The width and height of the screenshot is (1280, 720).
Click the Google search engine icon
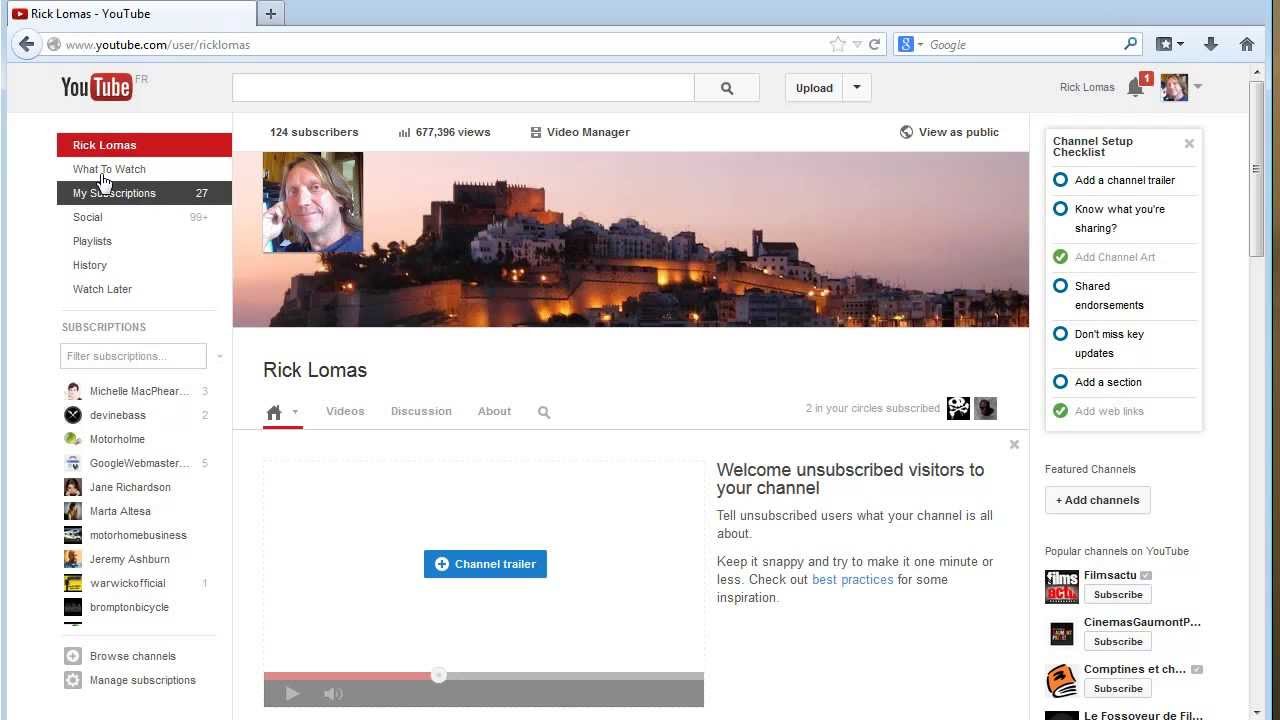[906, 44]
